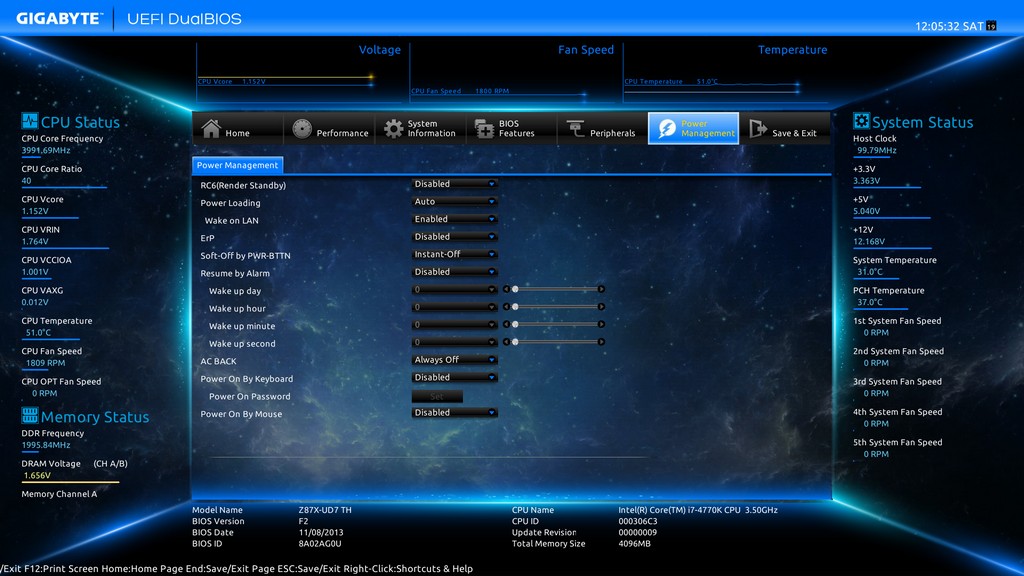The width and height of the screenshot is (1024, 576).
Task: Click the Host Clock 99.79MHz value
Action: [x=876, y=150]
